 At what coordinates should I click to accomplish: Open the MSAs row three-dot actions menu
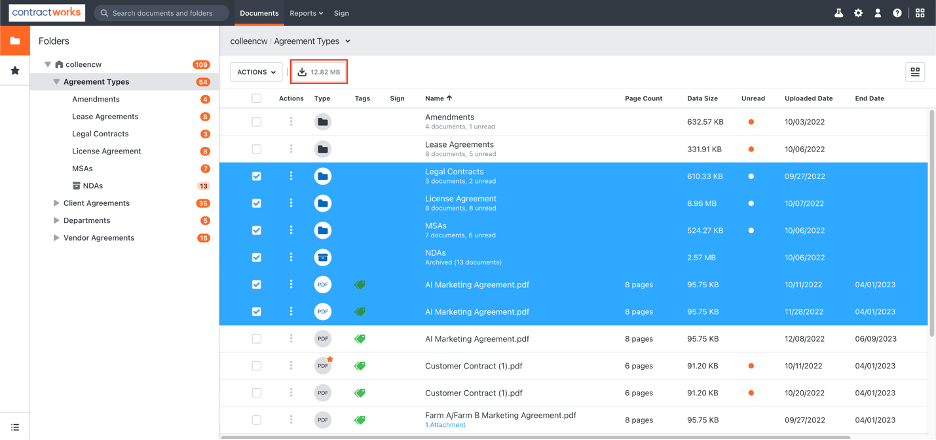[x=291, y=230]
